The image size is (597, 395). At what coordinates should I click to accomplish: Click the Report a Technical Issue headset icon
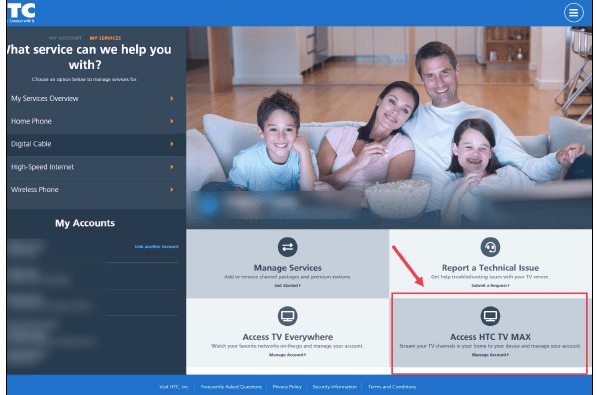coord(490,247)
